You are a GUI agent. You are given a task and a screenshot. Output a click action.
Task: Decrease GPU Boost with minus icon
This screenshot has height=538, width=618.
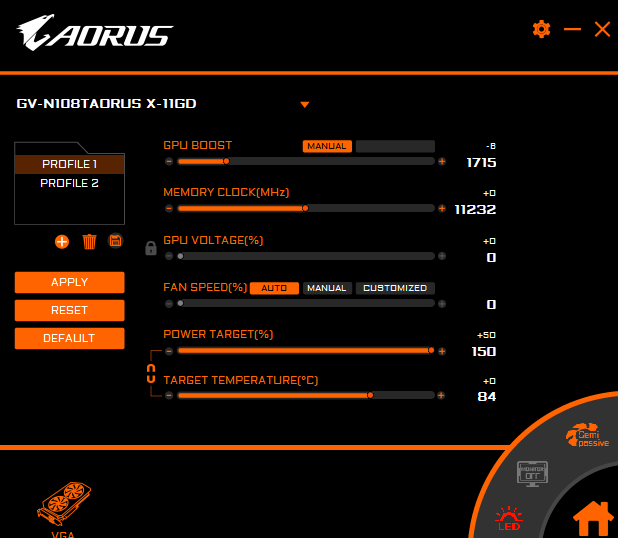tap(169, 162)
